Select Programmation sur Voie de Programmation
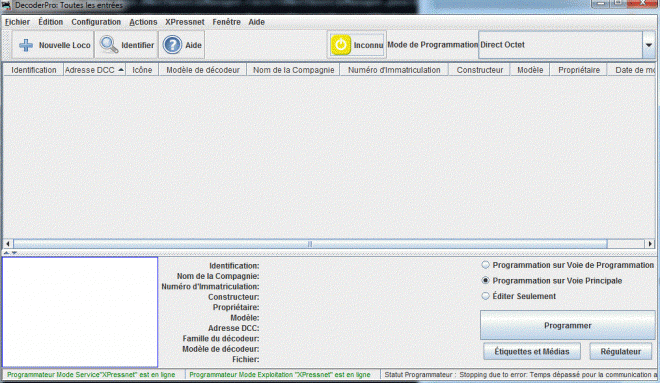This screenshot has width=660, height=383. pyautogui.click(x=485, y=265)
